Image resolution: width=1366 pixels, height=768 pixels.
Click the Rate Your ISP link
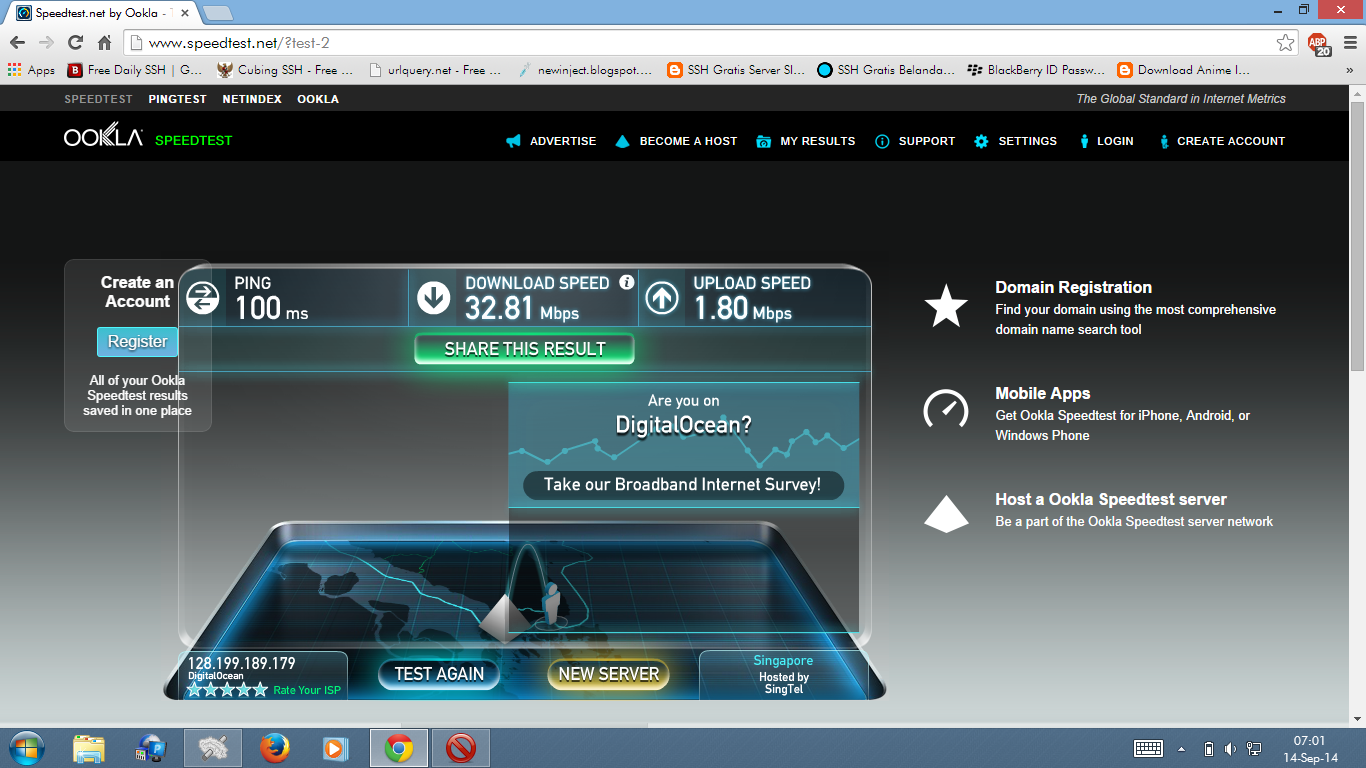click(x=306, y=690)
